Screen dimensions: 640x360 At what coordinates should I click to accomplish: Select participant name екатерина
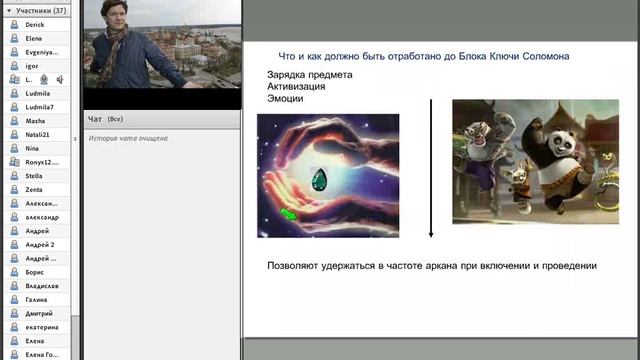(42, 327)
